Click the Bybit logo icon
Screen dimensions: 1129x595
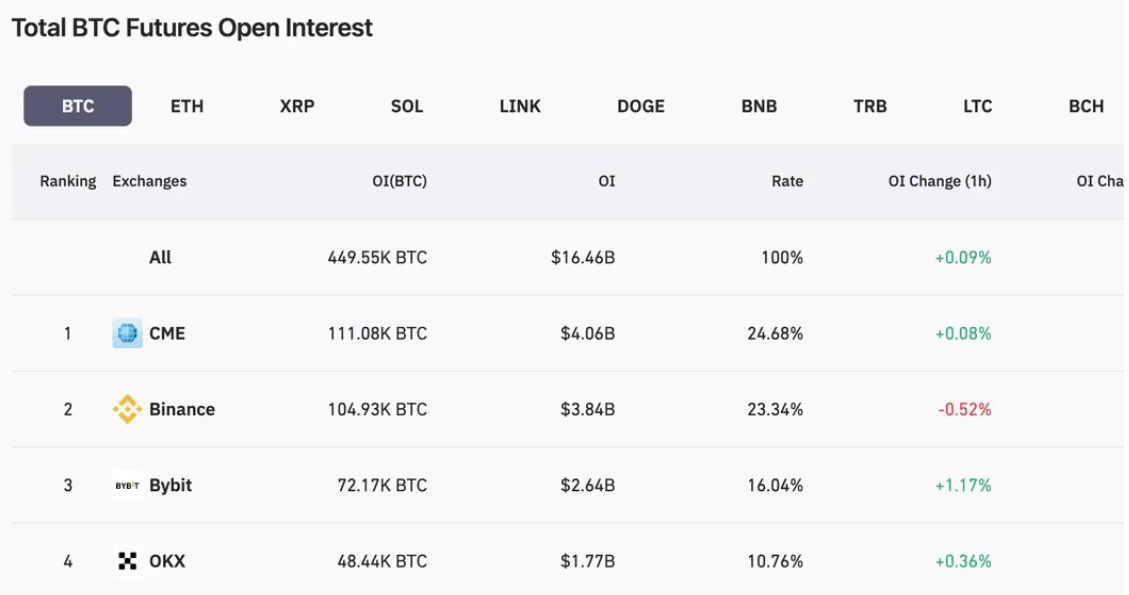tap(127, 486)
